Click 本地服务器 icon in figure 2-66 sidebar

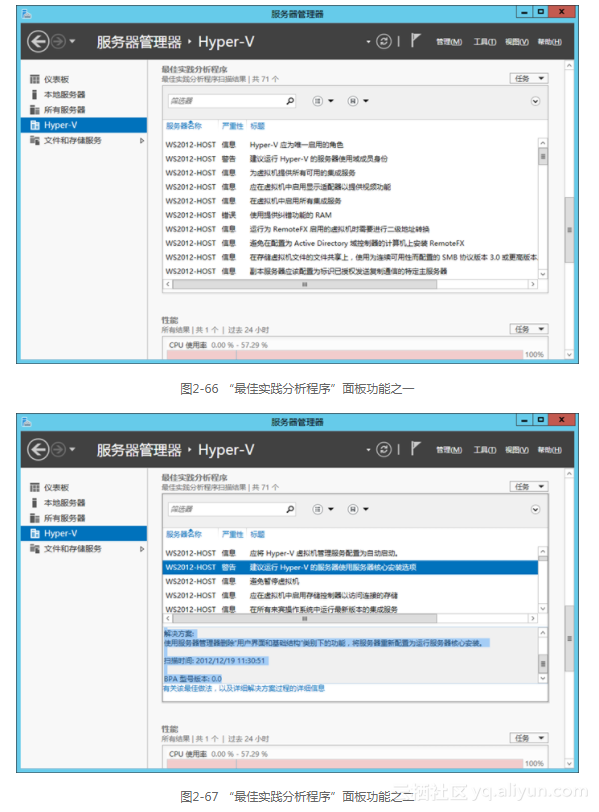[35, 94]
